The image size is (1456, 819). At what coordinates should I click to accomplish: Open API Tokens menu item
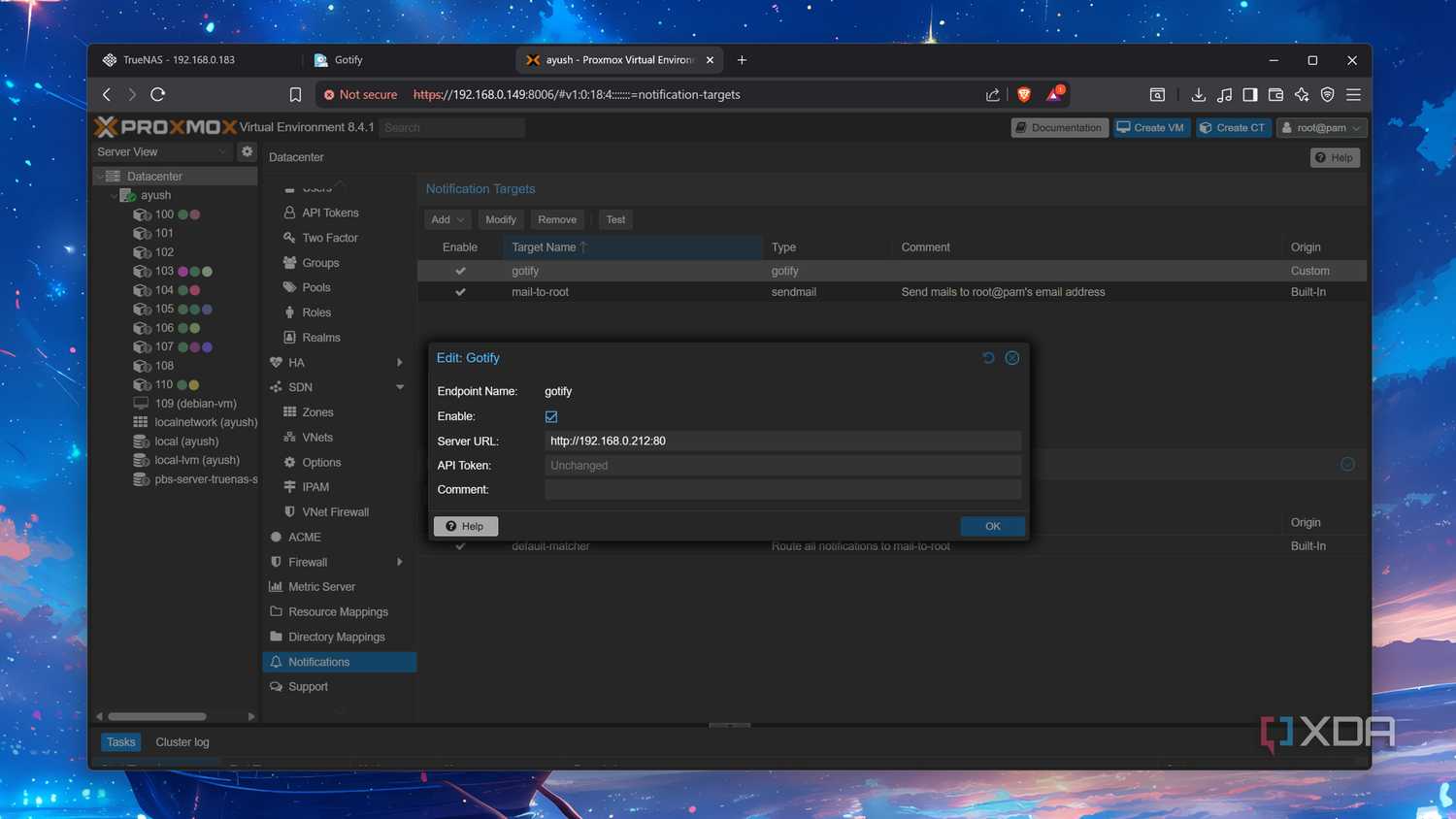pyautogui.click(x=330, y=213)
